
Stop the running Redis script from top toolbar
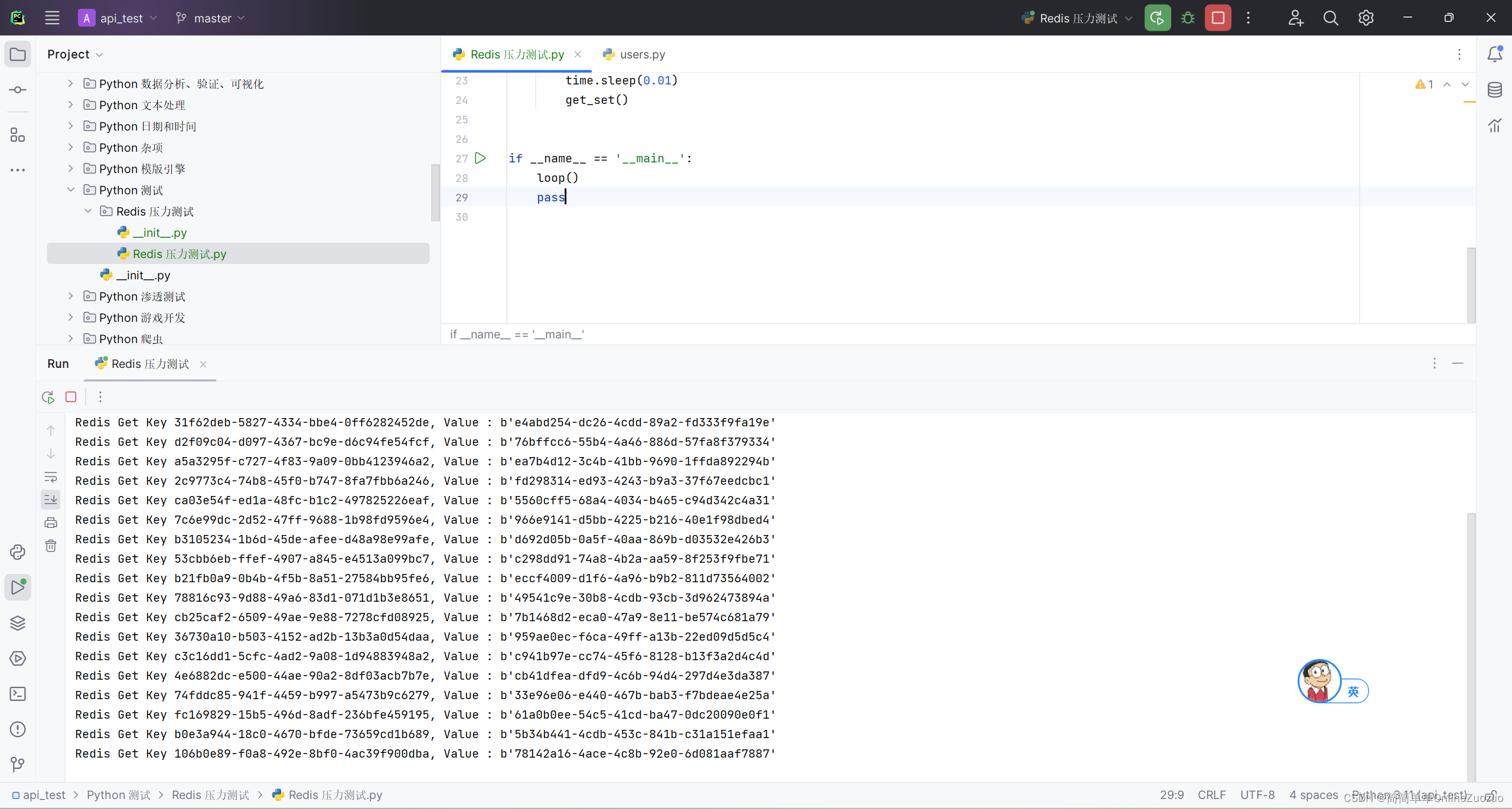pos(1218,18)
